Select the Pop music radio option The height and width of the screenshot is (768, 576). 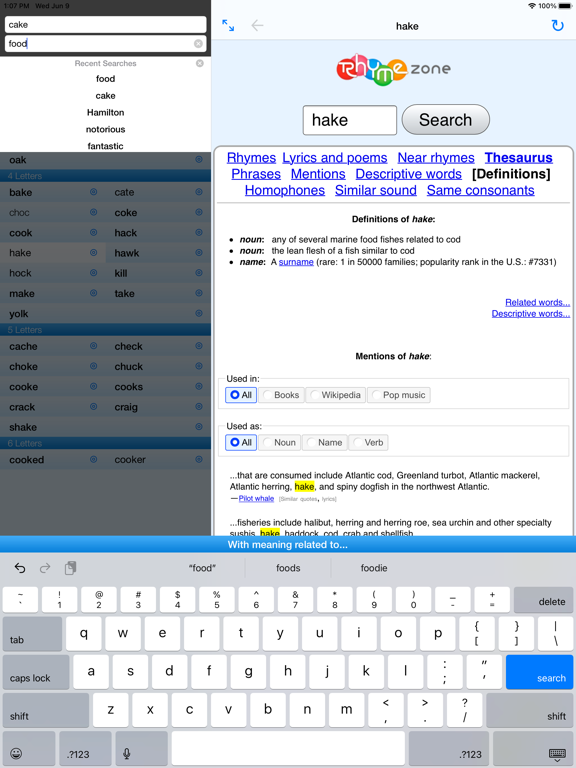point(399,395)
